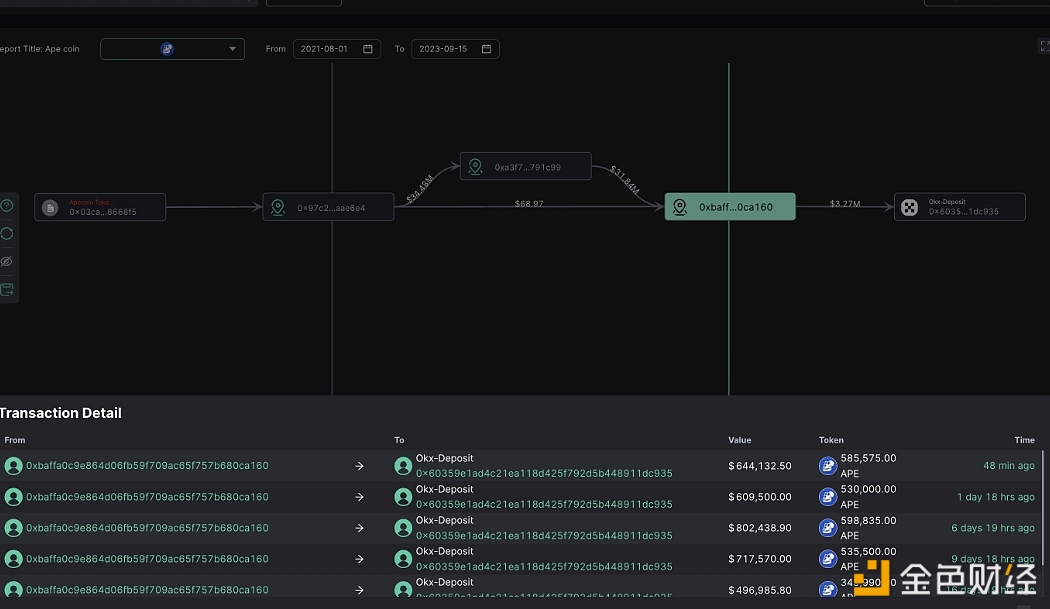Screen dimensions: 1050x609
Task: Click arrow icon in the $609,500.00 row
Action: tap(360, 497)
